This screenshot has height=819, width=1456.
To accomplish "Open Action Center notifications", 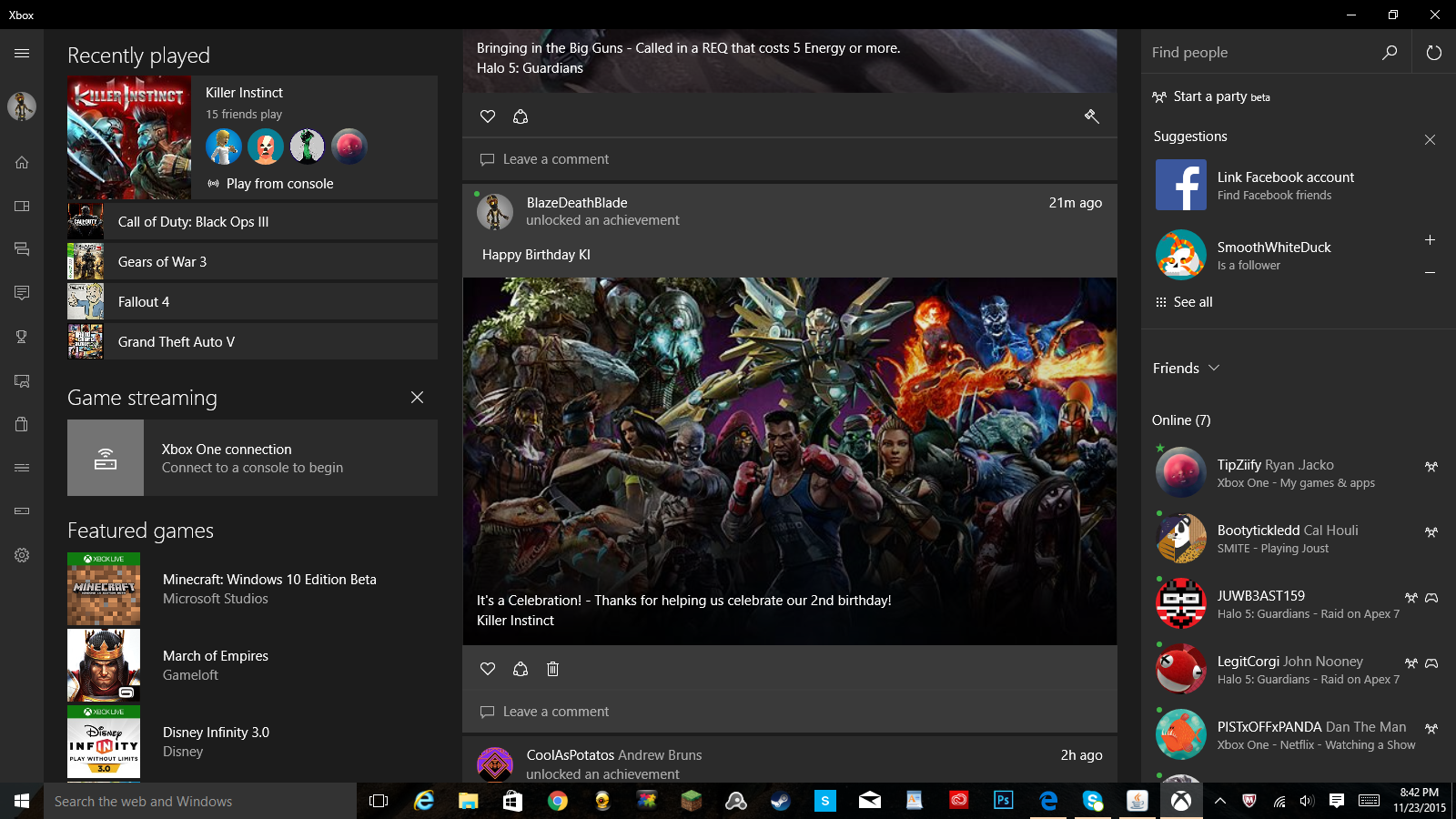I will click(x=1337, y=801).
